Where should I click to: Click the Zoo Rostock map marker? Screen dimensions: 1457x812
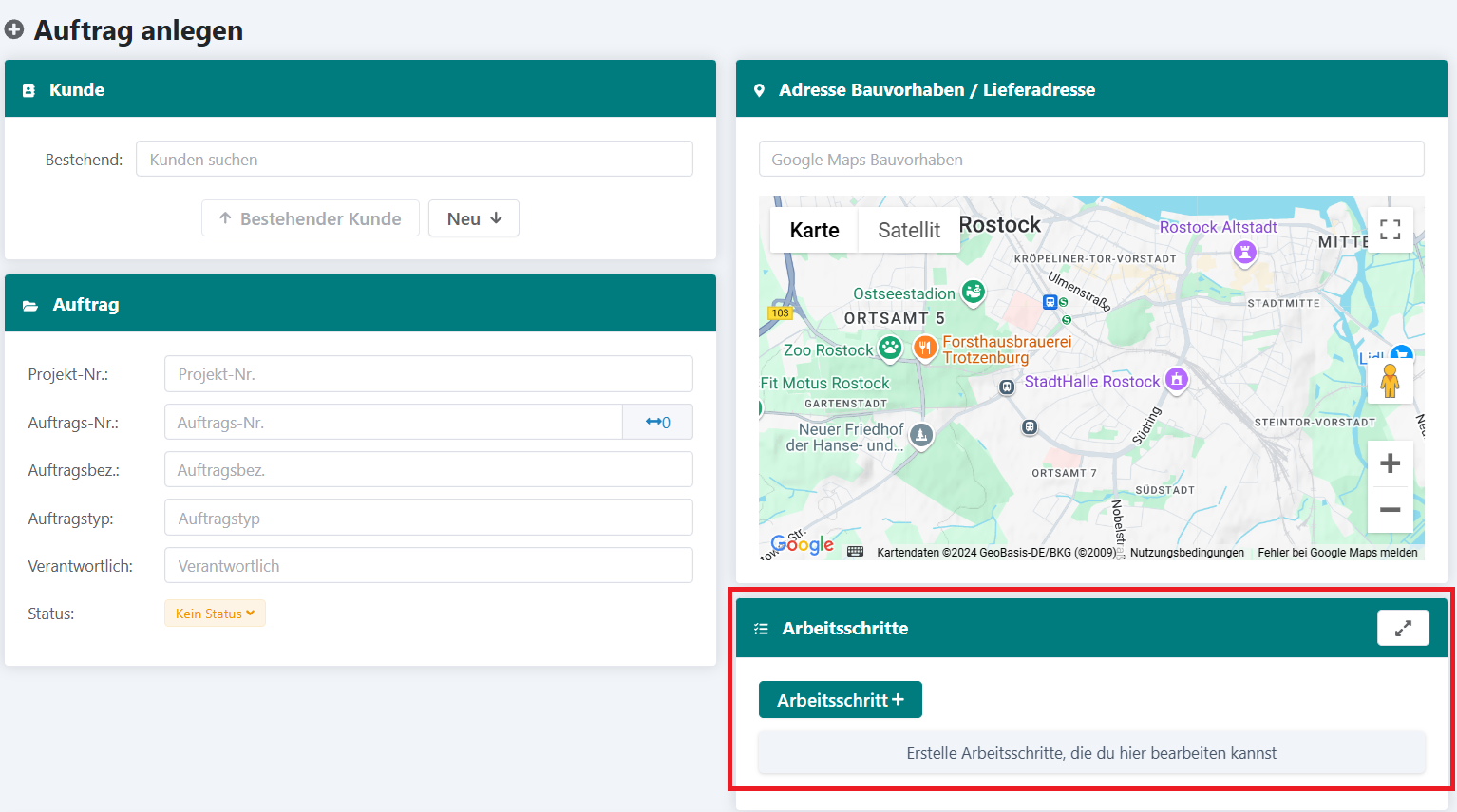pos(890,349)
